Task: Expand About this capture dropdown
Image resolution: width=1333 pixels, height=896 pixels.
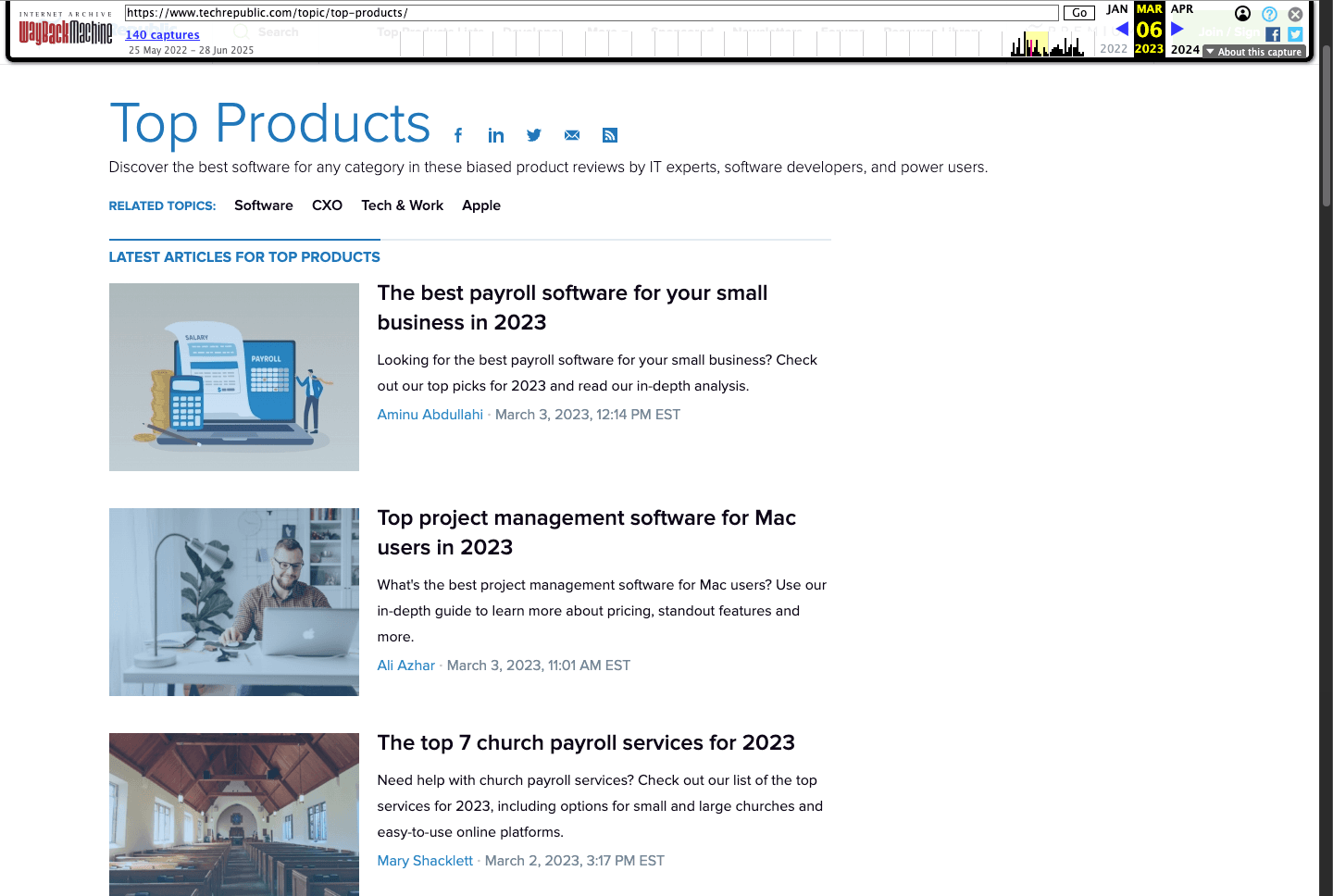Action: coord(1254,52)
